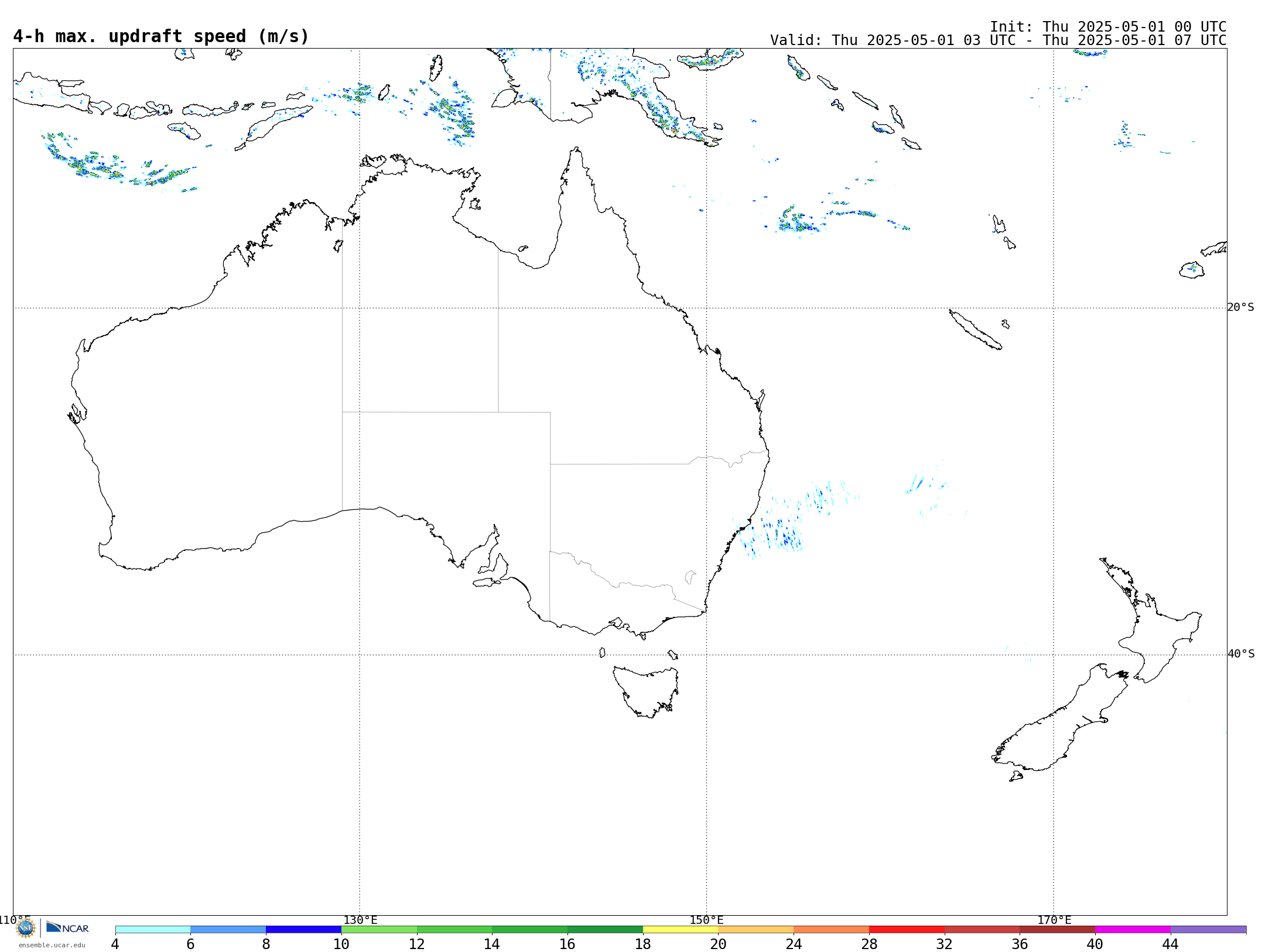The image size is (1265, 952).
Task: Click the colorbar tick label "32"
Action: pos(945,944)
